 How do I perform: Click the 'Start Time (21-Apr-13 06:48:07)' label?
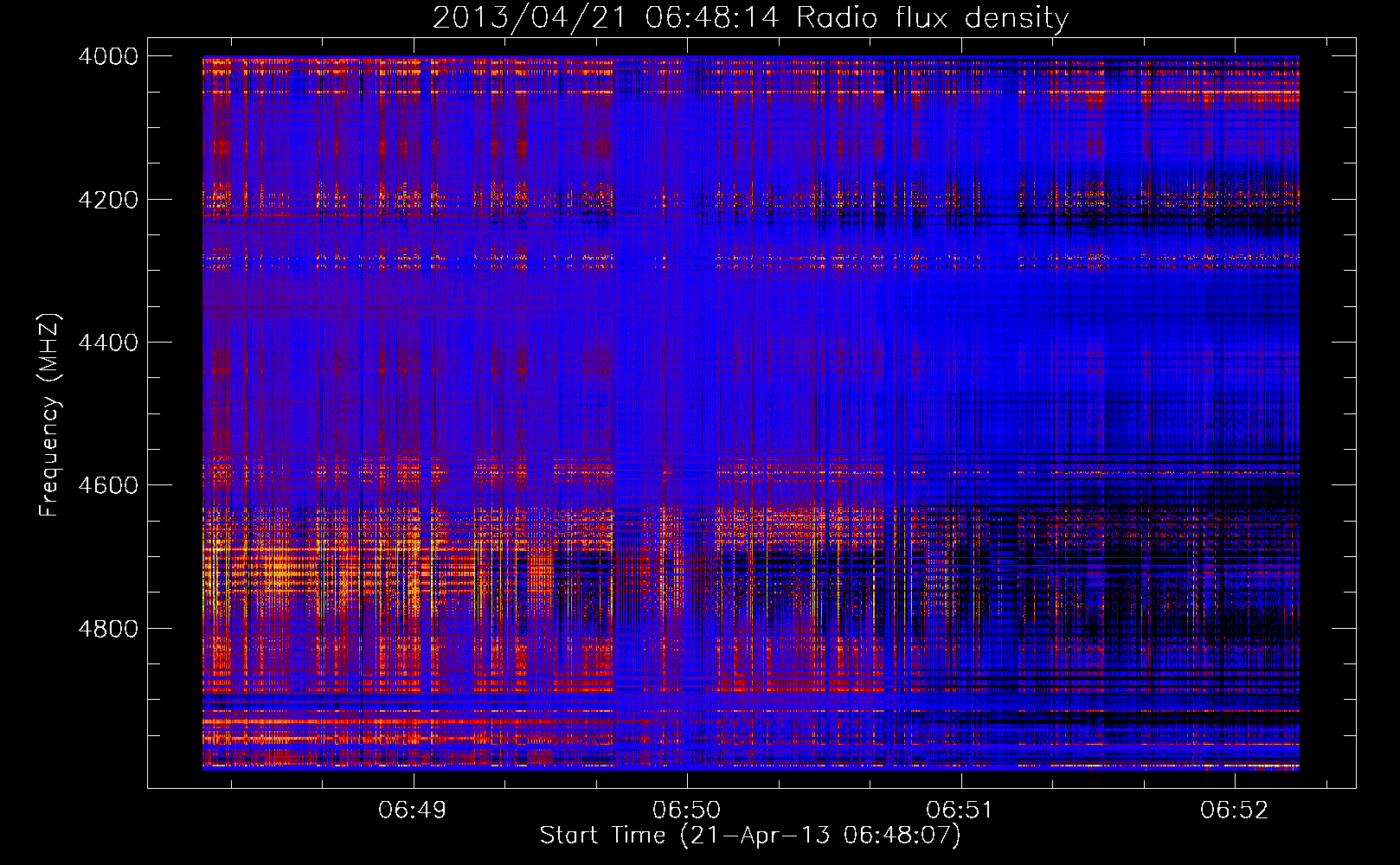(x=750, y=836)
